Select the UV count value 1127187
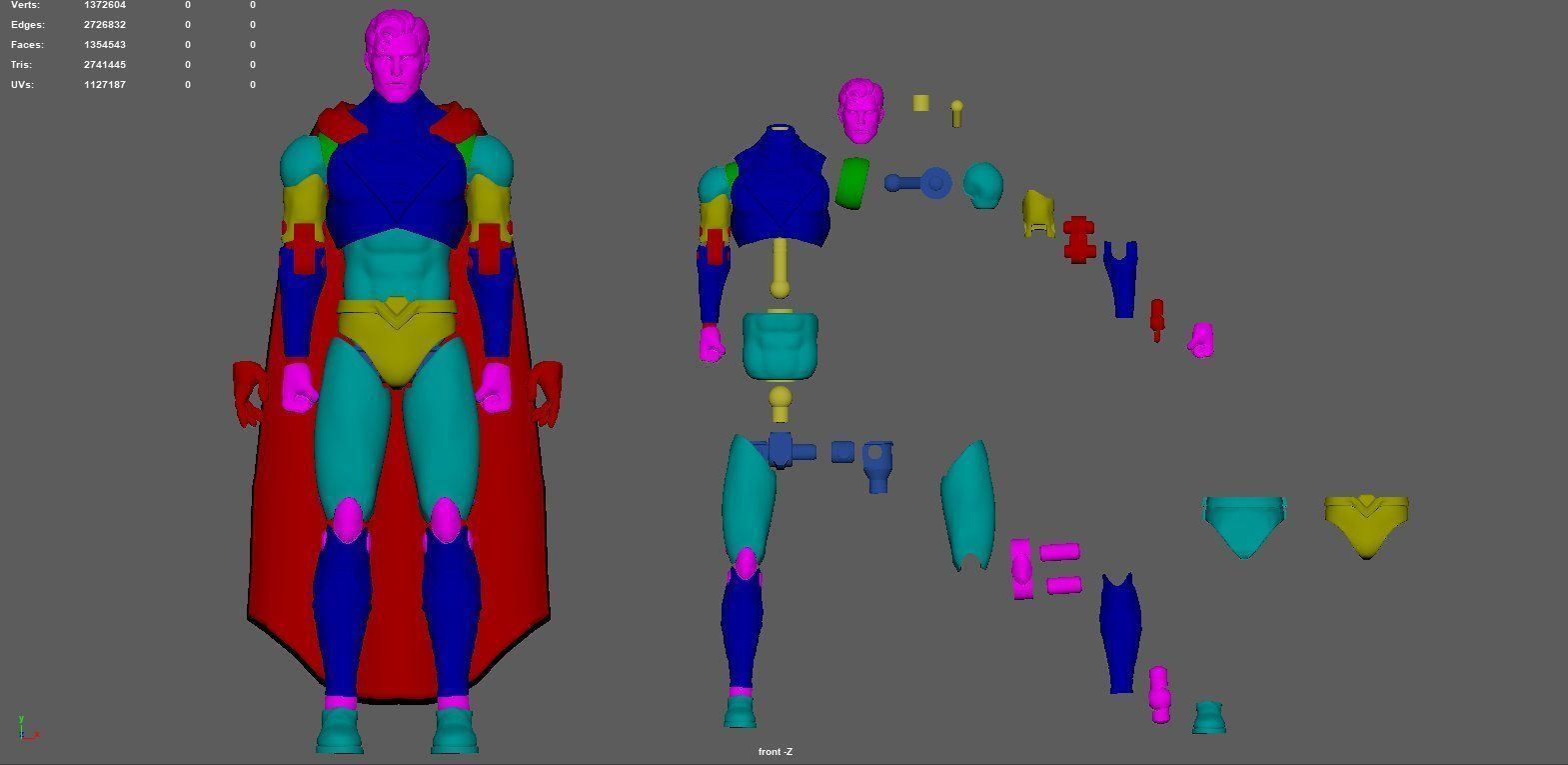The image size is (1568, 765). click(x=105, y=85)
